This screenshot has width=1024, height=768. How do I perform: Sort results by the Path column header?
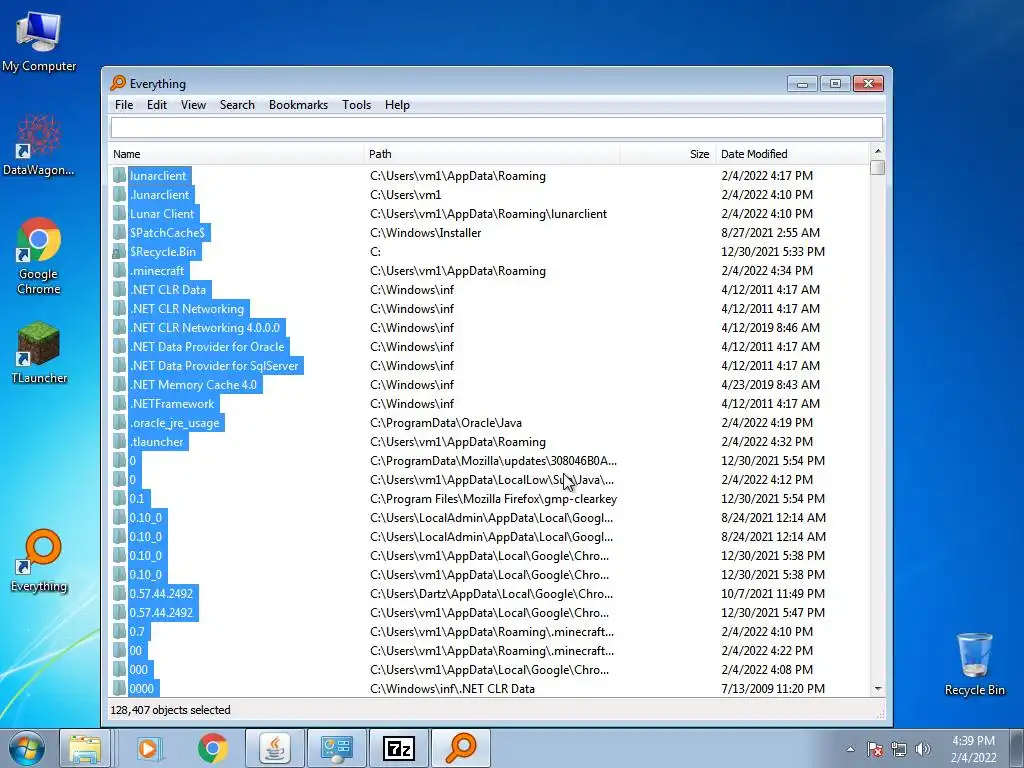point(492,154)
